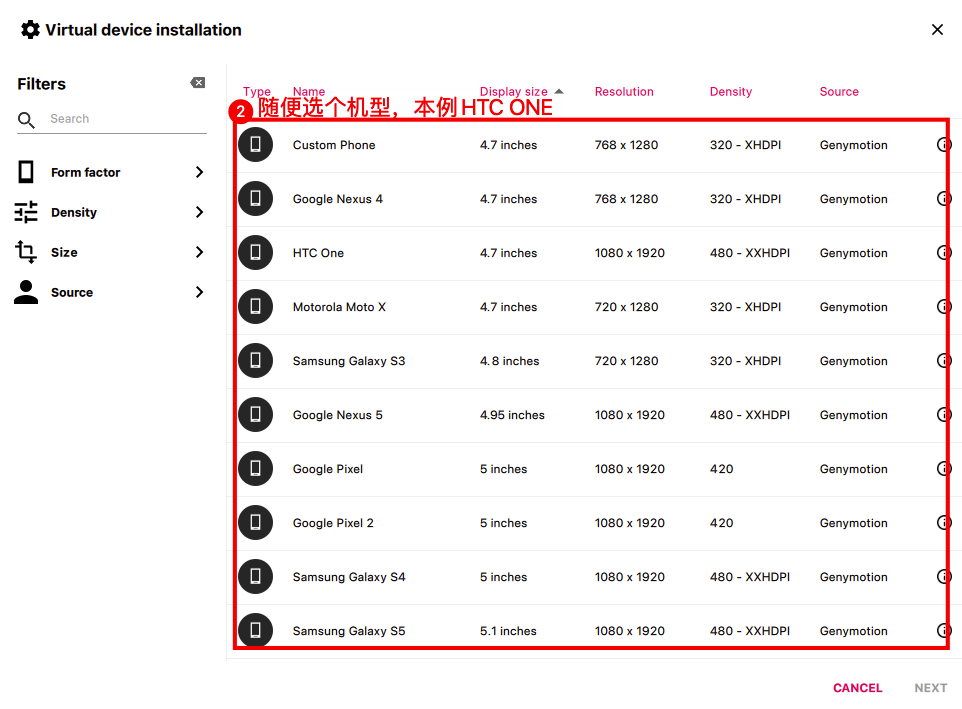962x709 pixels.
Task: Show info for Samsung Galaxy S3
Action: (943, 361)
